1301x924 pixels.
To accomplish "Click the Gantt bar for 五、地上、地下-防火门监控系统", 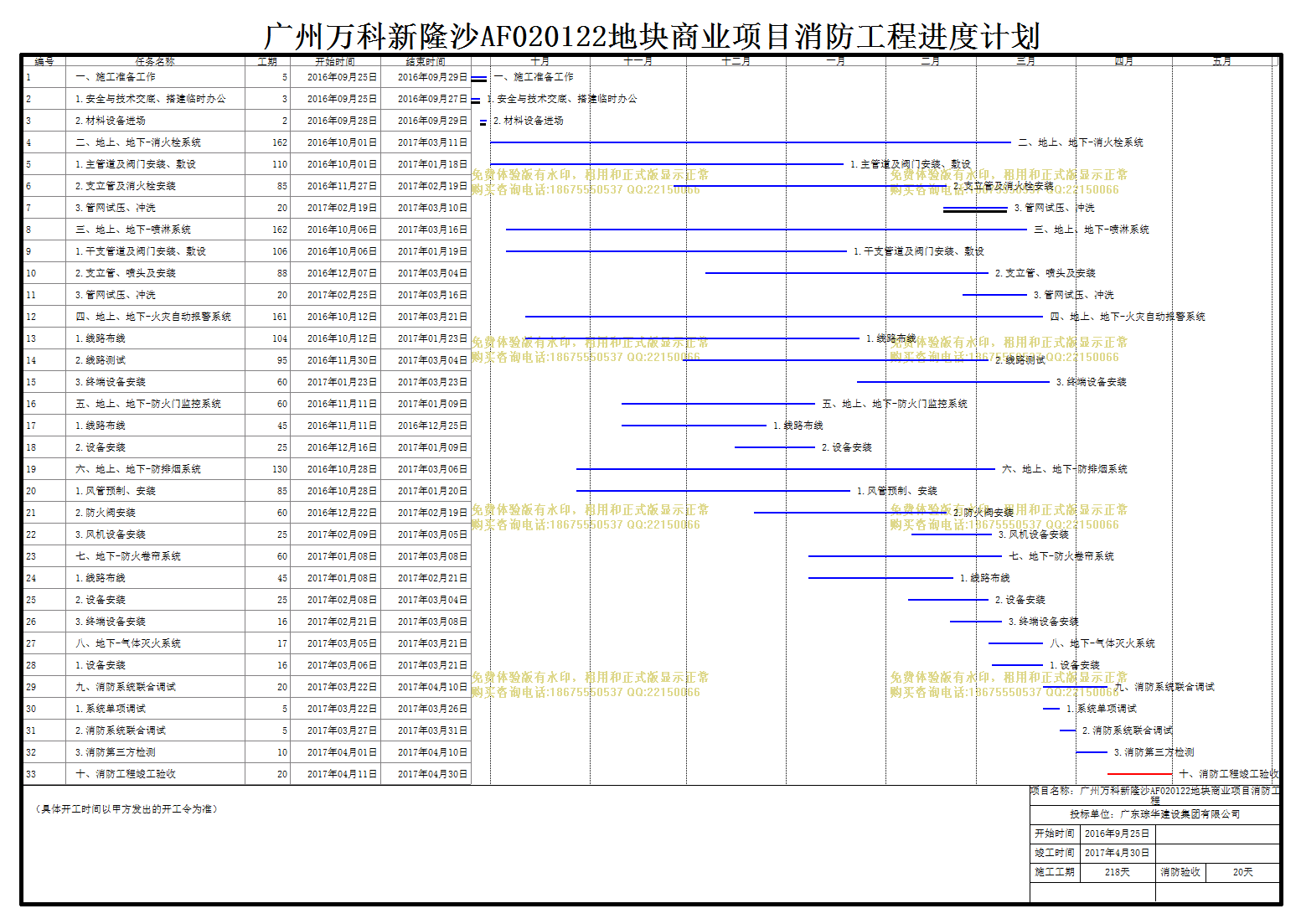I will click(x=718, y=404).
